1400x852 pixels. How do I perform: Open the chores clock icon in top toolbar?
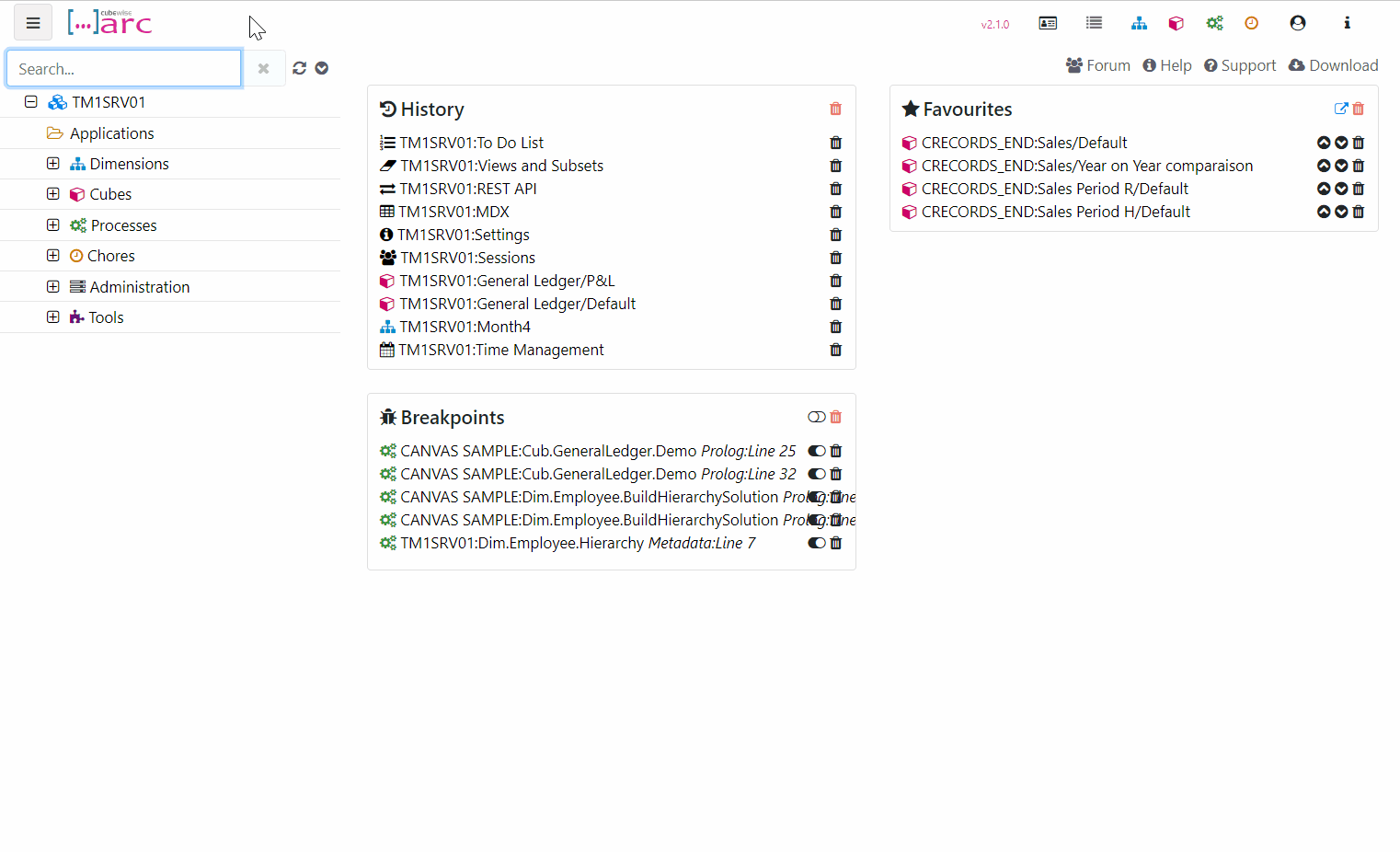click(1251, 23)
